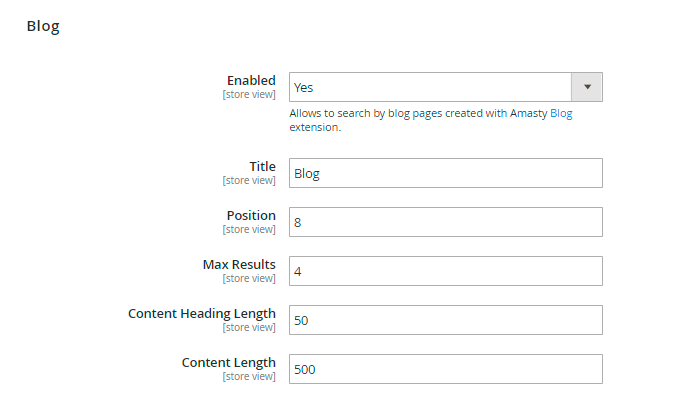Click the Position field with value 8

[x=446, y=222]
